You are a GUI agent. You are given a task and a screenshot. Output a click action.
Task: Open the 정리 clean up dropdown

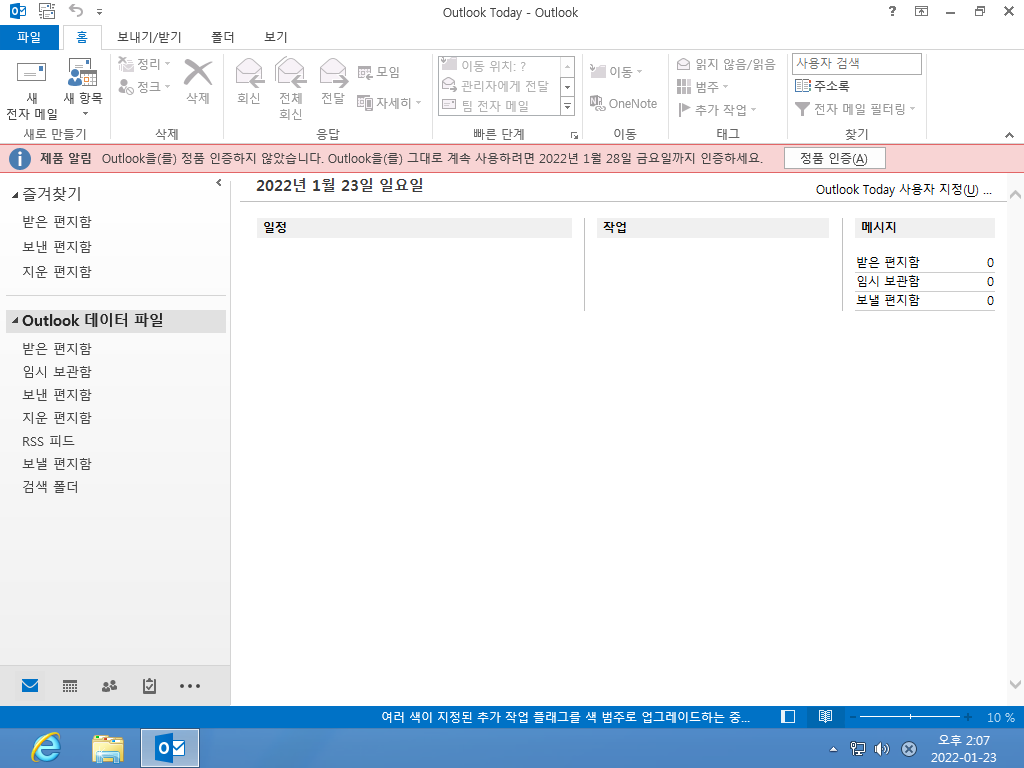[x=144, y=64]
